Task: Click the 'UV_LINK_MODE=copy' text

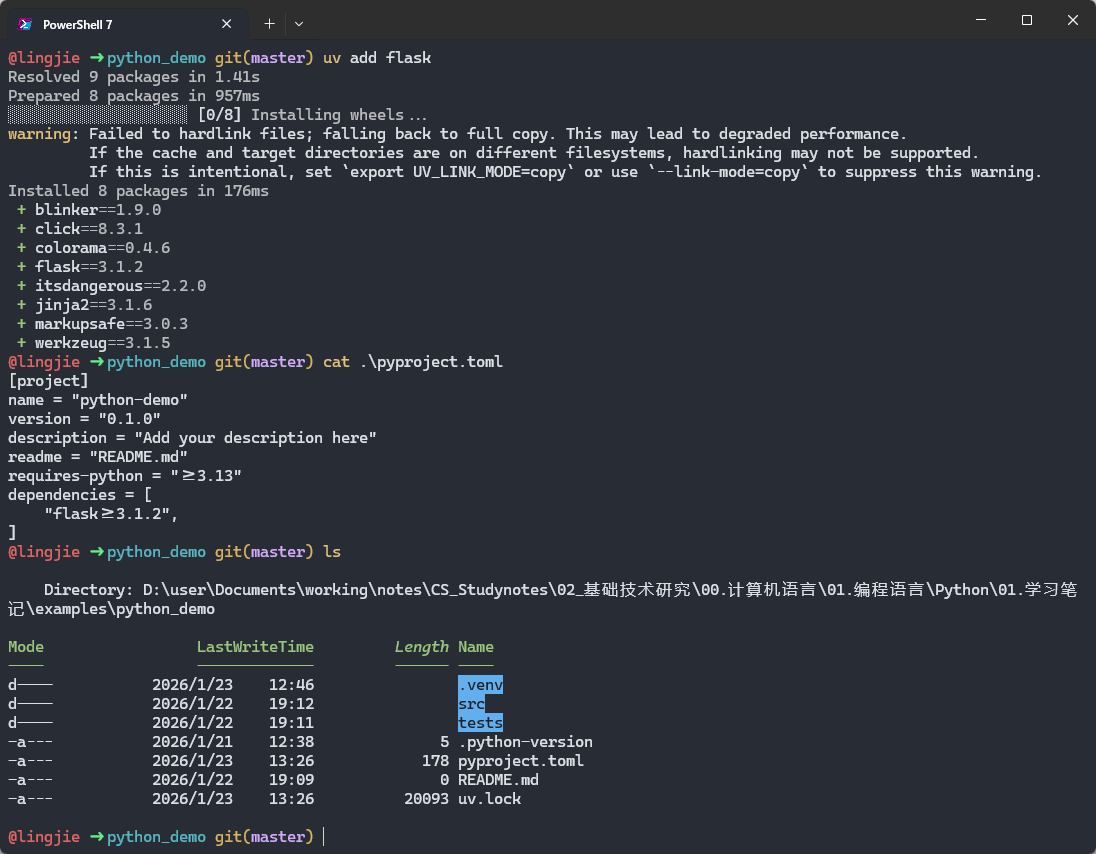Action: tap(489, 172)
